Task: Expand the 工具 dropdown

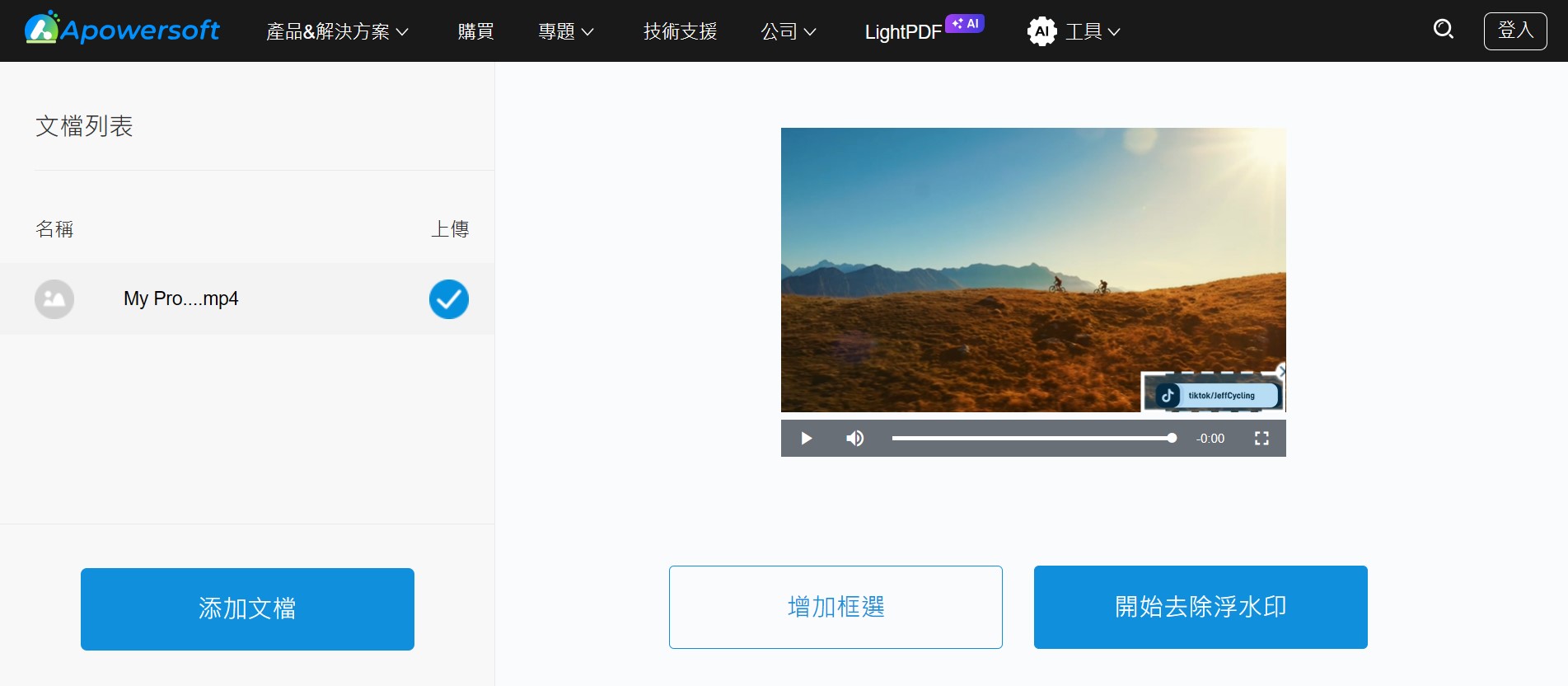Action: point(1093,31)
